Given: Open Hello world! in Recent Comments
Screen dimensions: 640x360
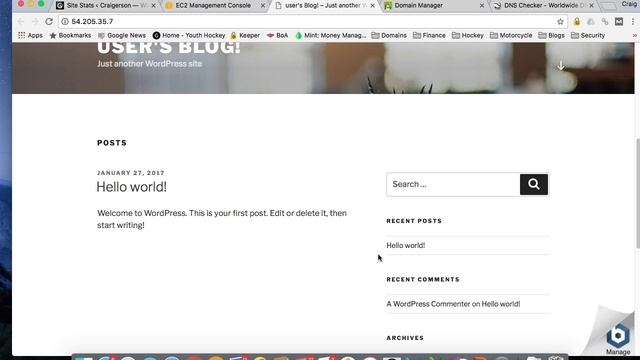Looking at the screenshot, I should pyautogui.click(x=501, y=304).
